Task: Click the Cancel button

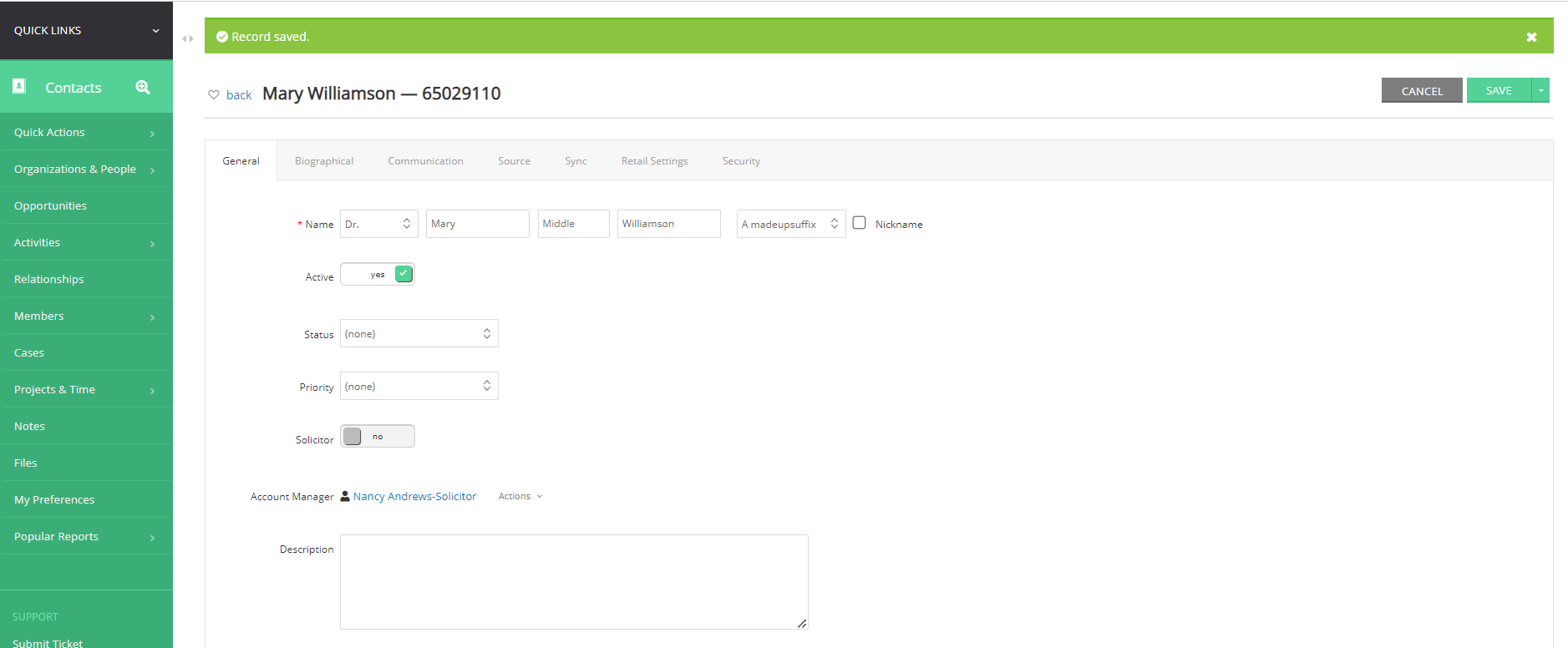Action: (1422, 90)
